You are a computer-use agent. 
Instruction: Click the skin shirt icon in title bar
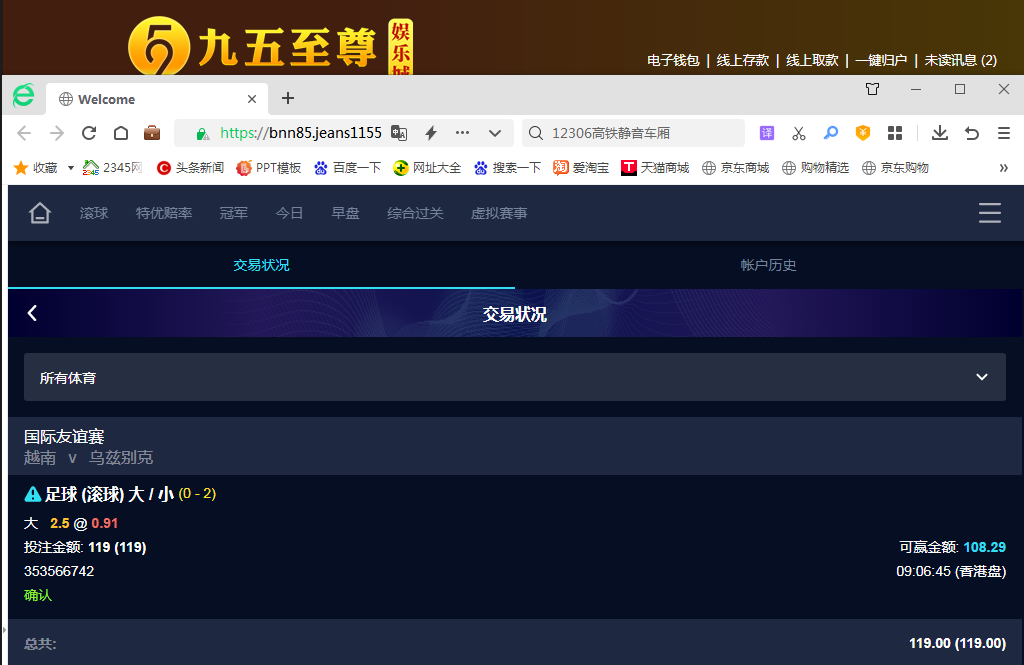point(872,89)
